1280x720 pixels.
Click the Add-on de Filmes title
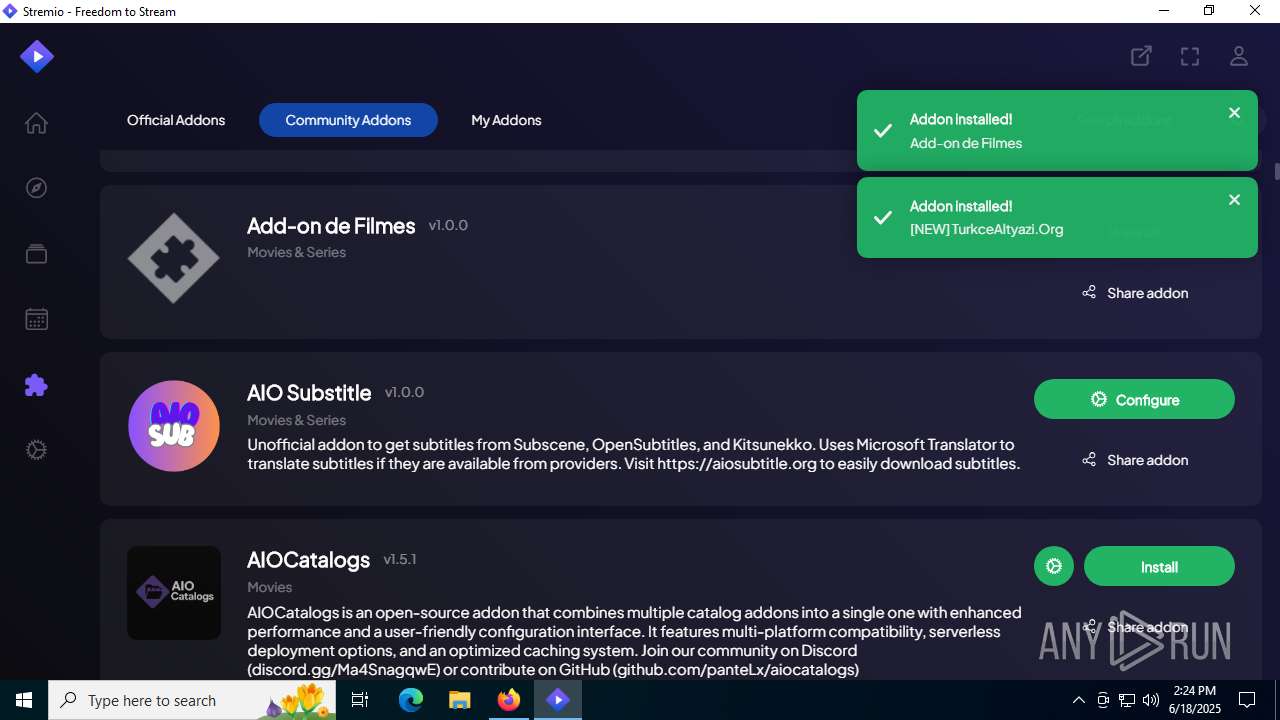coord(331,226)
